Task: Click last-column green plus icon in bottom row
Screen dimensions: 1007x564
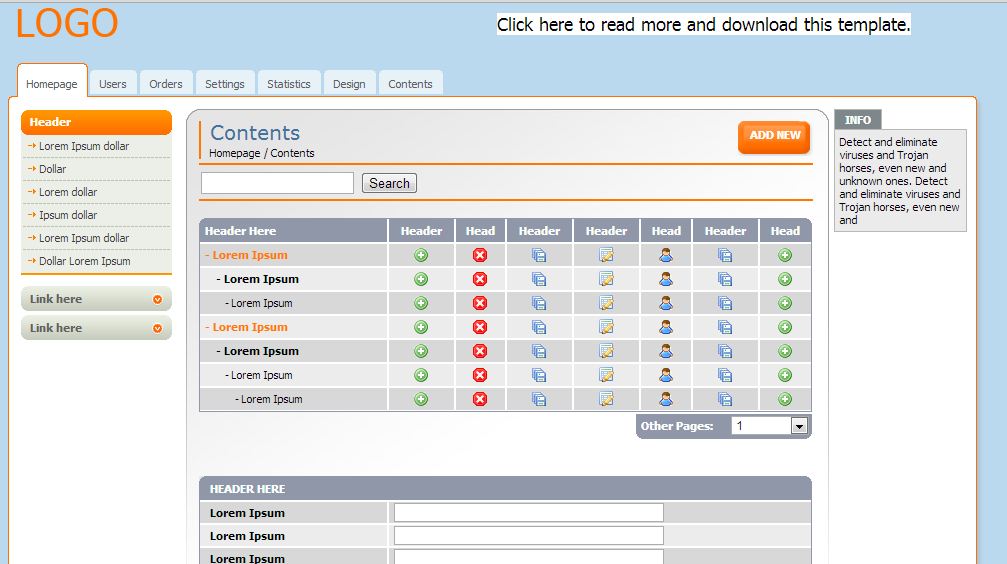Action: tap(785, 399)
